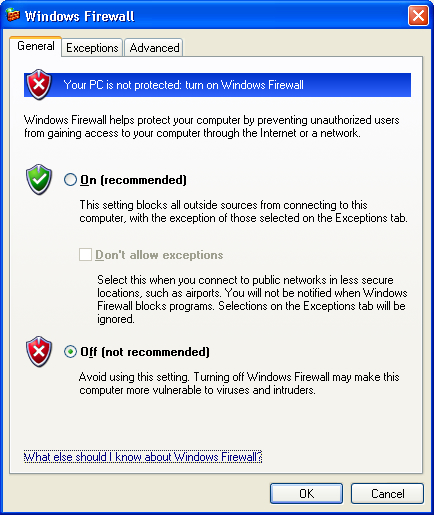This screenshot has width=434, height=515.
Task: Dismiss the dialog with Cancel
Action: tap(387, 493)
